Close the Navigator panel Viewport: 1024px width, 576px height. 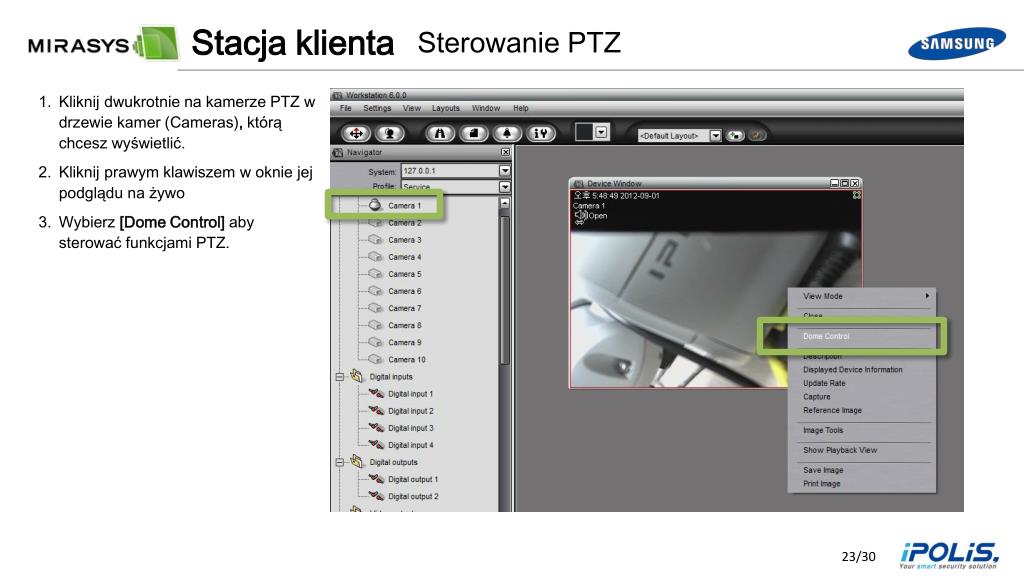pos(505,152)
